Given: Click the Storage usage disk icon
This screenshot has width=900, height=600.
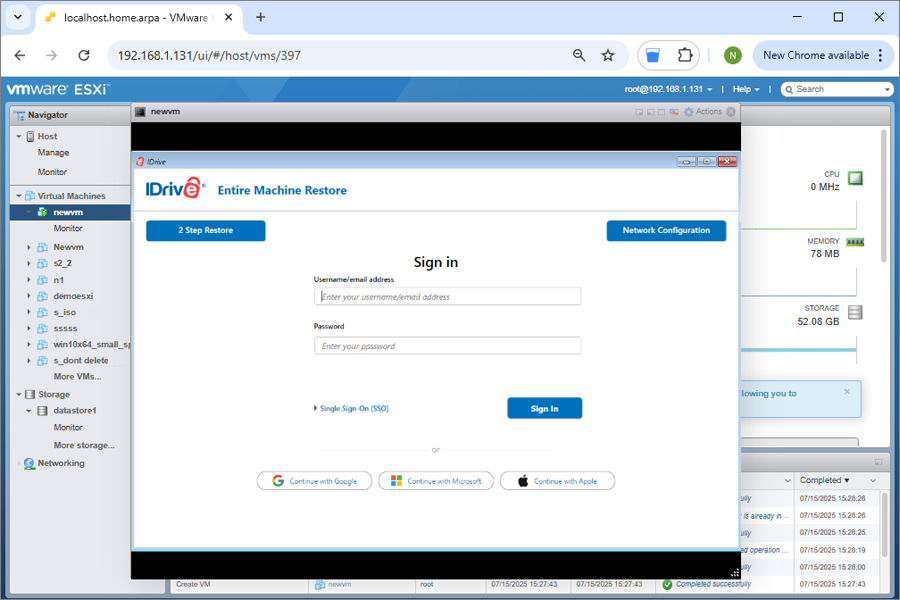Looking at the screenshot, I should tap(855, 312).
